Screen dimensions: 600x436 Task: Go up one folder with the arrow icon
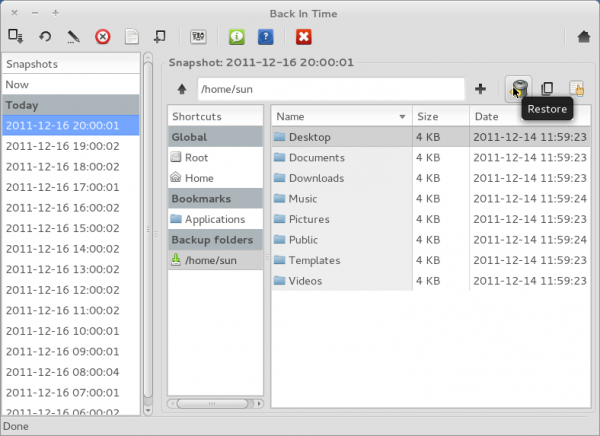(182, 89)
